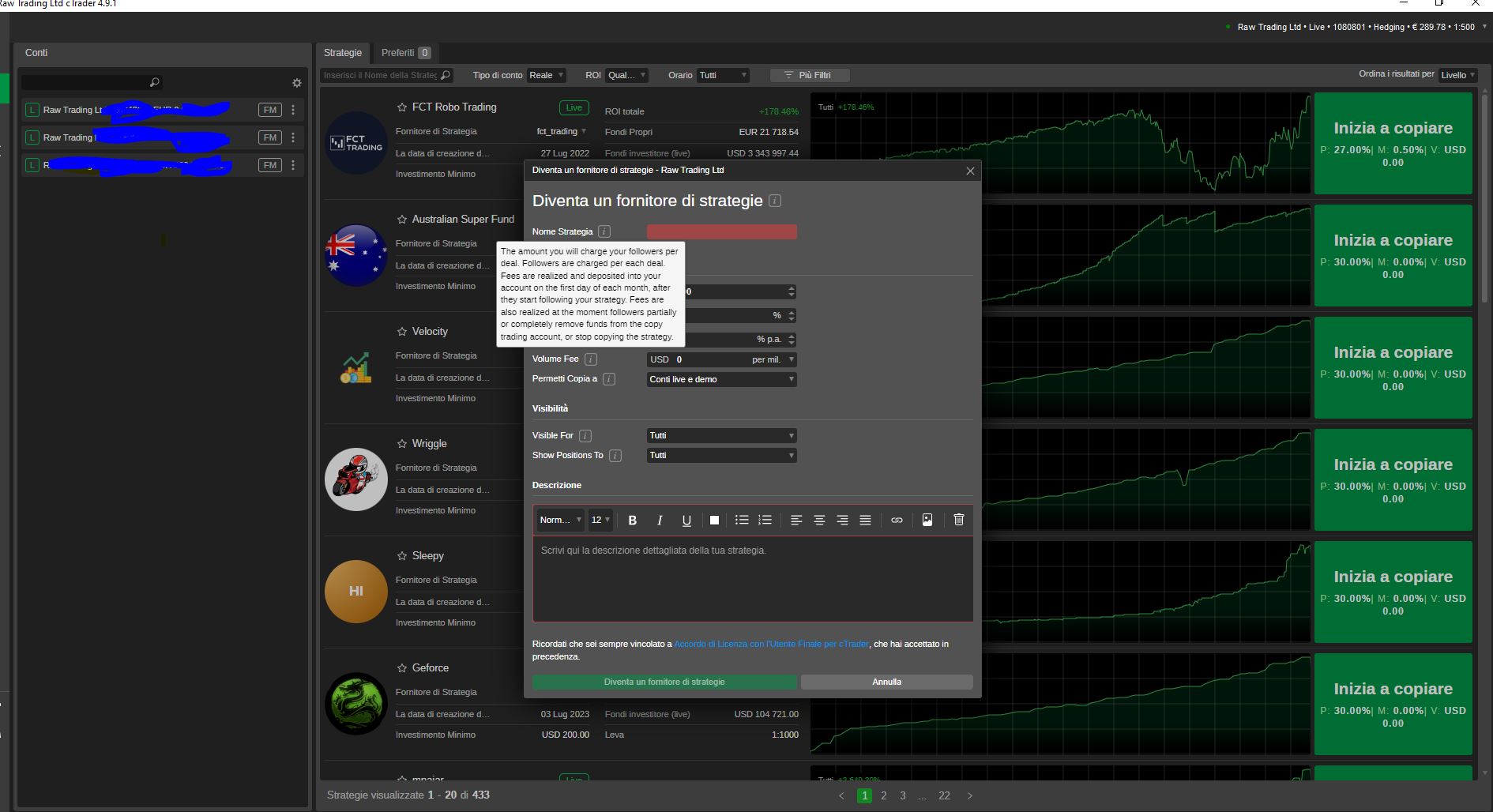The width and height of the screenshot is (1493, 812).
Task: Insert a bulleted list in description
Action: (x=741, y=520)
